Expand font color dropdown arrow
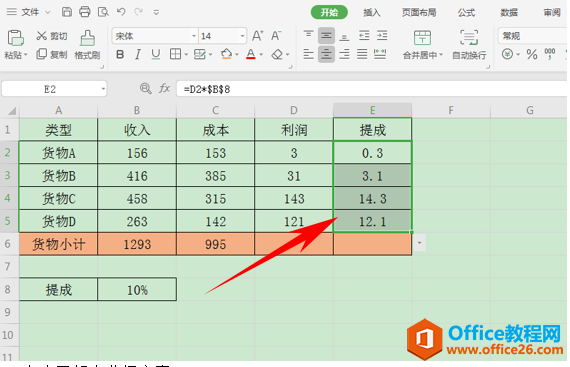This screenshot has height=367, width=570. (x=261, y=55)
